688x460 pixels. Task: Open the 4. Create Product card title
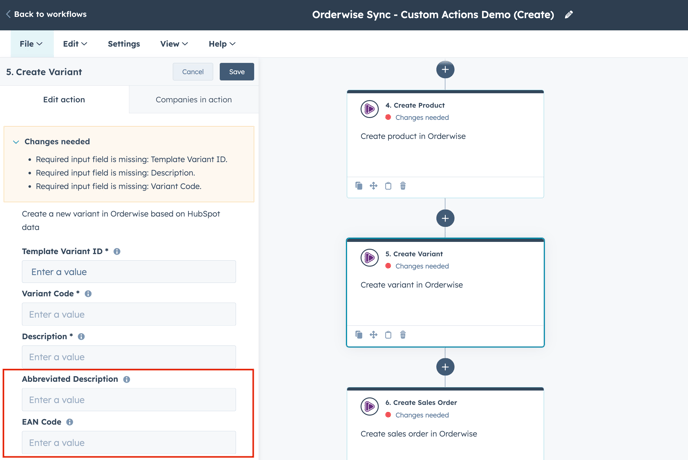(x=415, y=105)
